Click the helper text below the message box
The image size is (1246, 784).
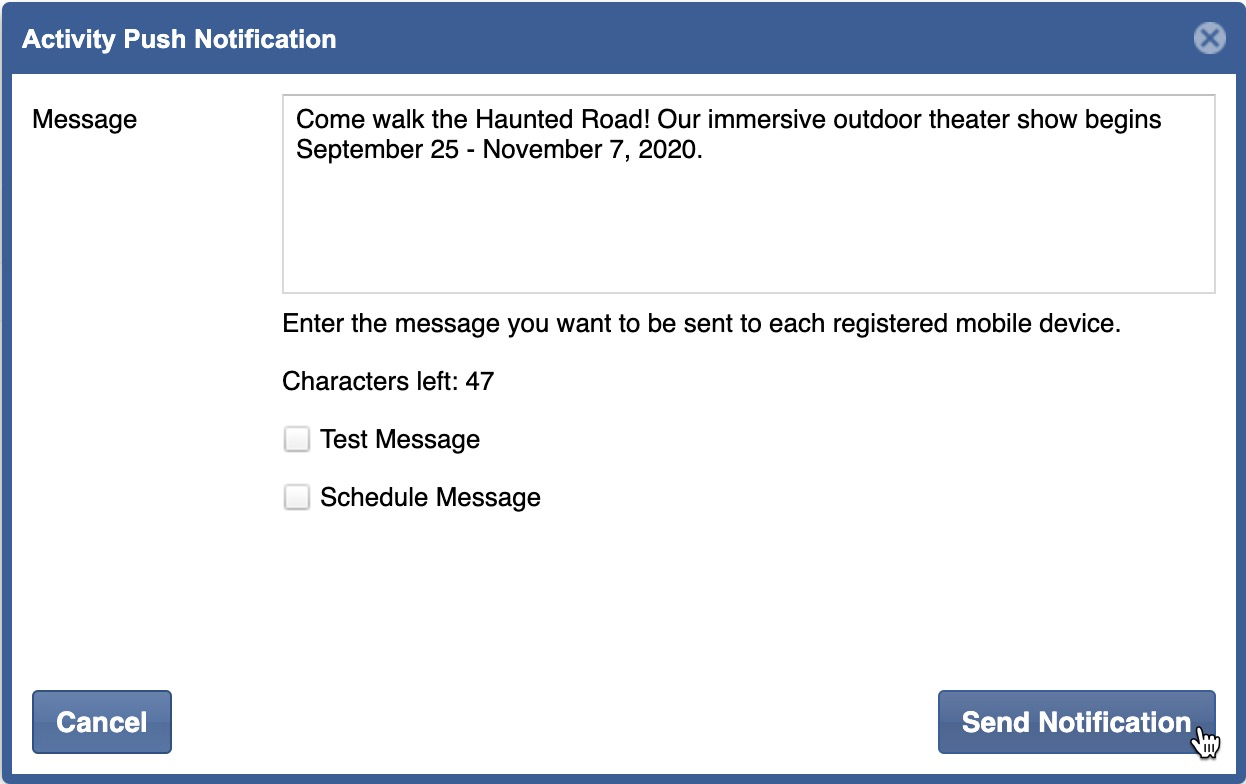click(701, 324)
